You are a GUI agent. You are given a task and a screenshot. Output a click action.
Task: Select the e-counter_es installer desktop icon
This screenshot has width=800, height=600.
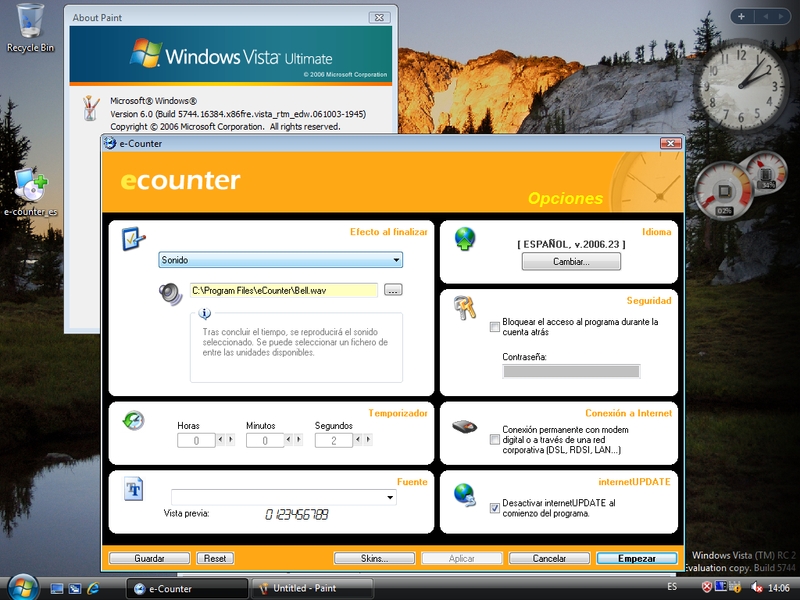coord(31,192)
